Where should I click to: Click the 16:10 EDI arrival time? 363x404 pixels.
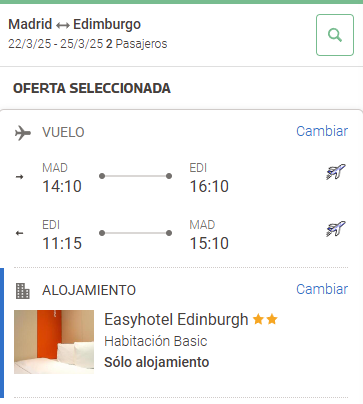[x=209, y=186]
